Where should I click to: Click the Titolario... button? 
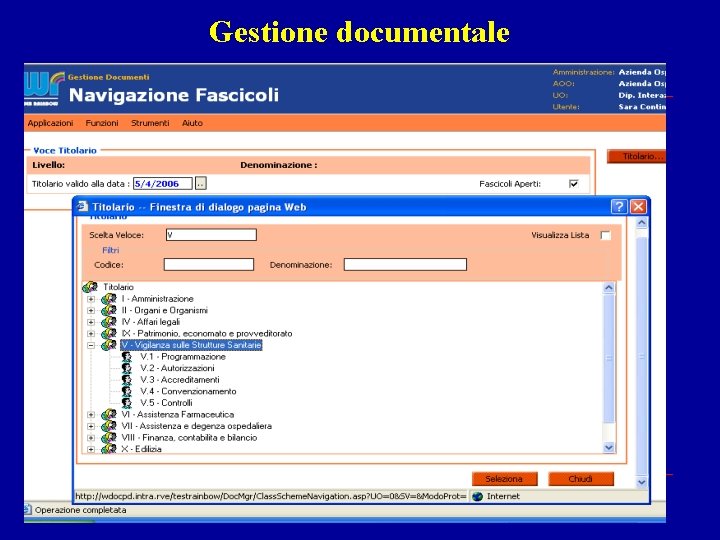click(636, 157)
